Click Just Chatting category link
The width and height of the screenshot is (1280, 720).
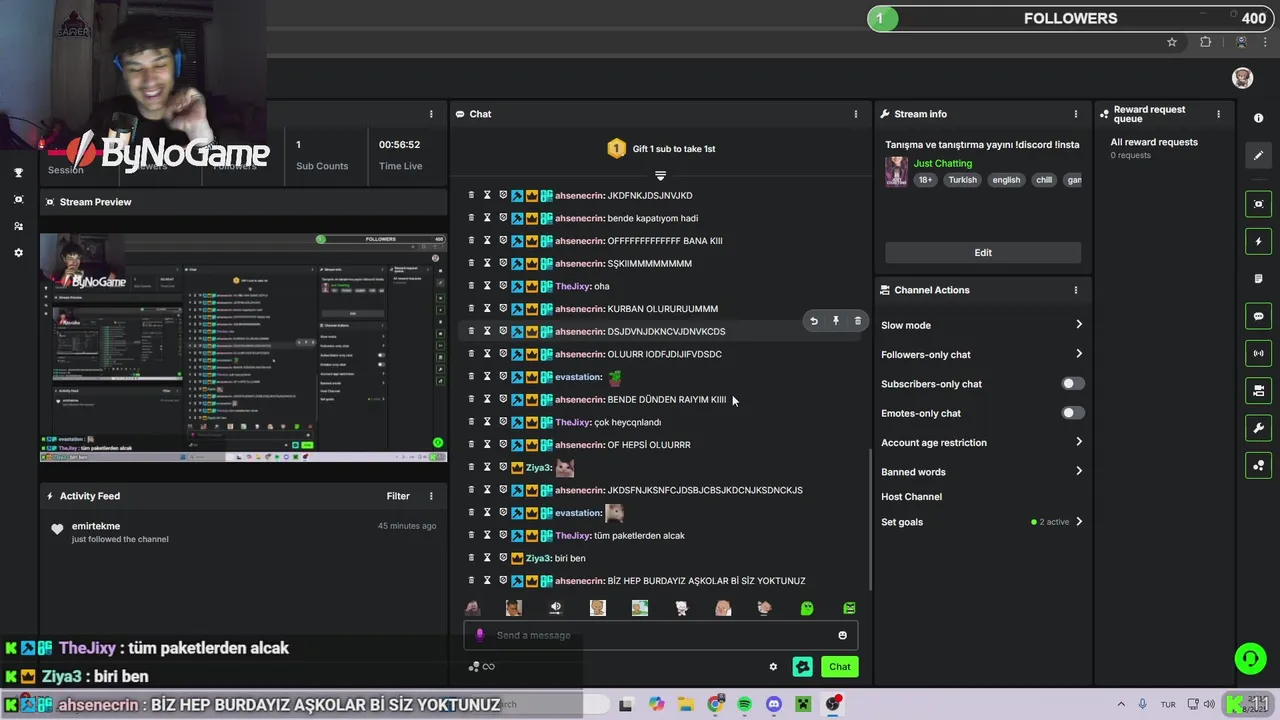942,163
